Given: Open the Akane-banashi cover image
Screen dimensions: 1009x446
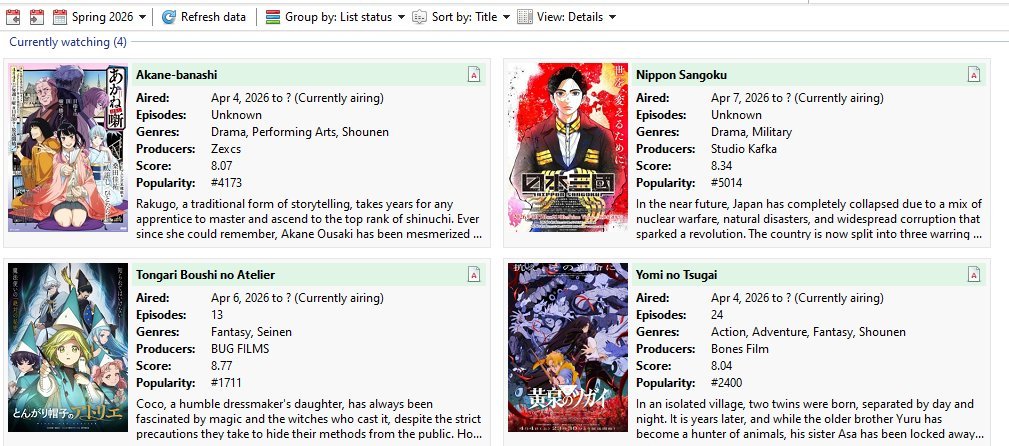Looking at the screenshot, I should (x=68, y=147).
